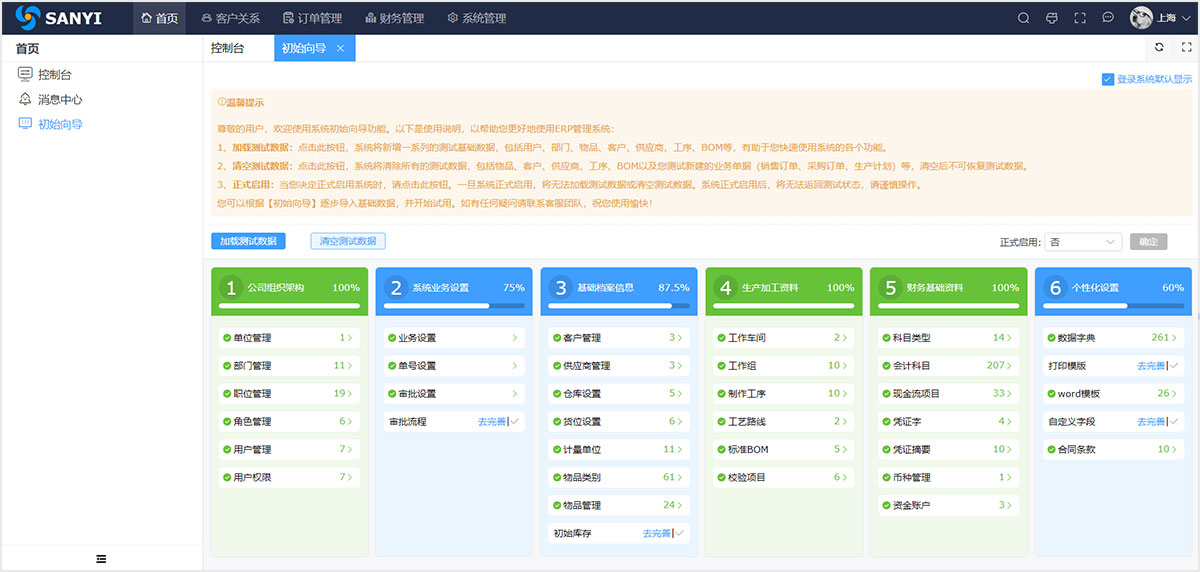
Task: Click the search icon in top bar
Action: [1023, 18]
